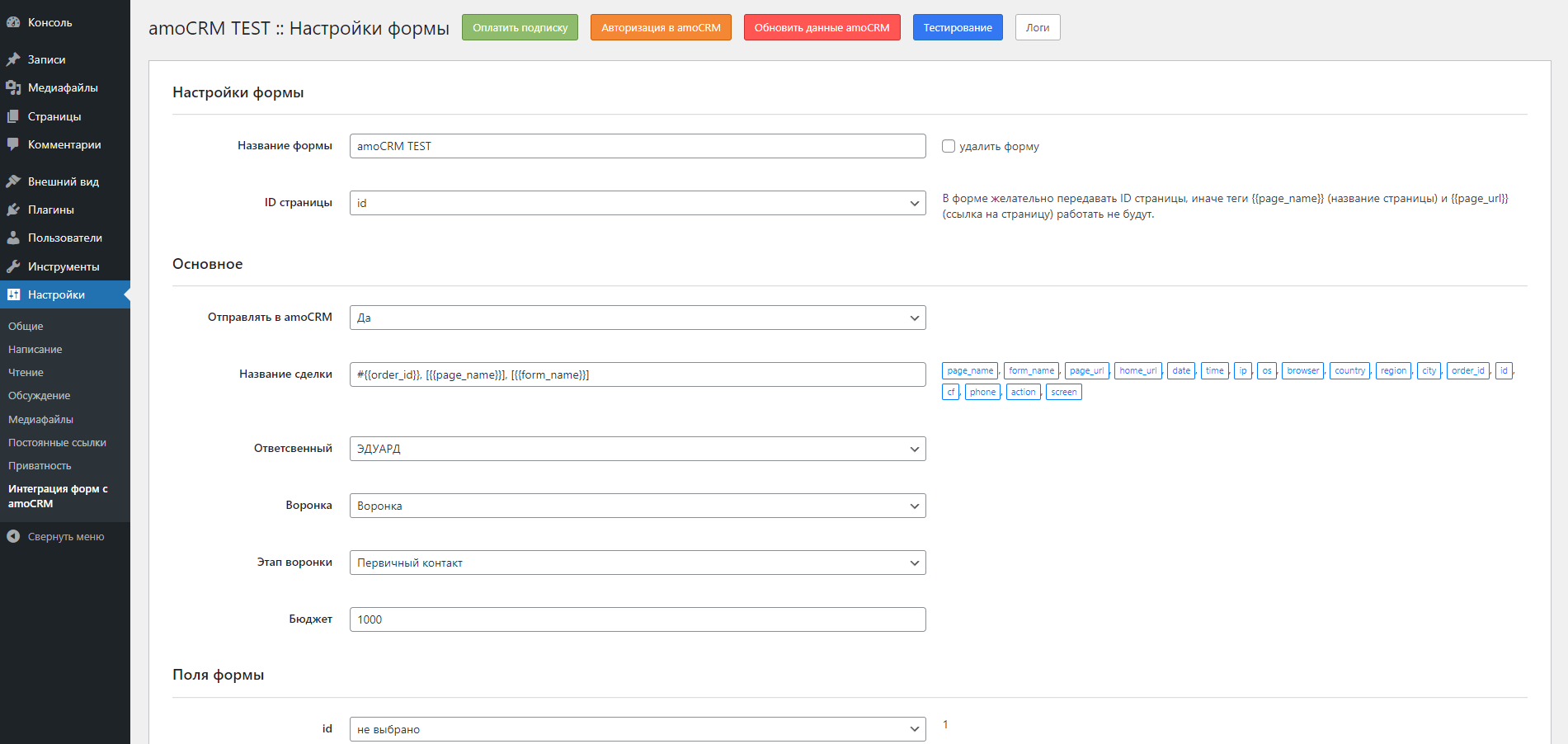The height and width of the screenshot is (744, 1568).
Task: Open the Воронка dropdown
Action: (637, 505)
